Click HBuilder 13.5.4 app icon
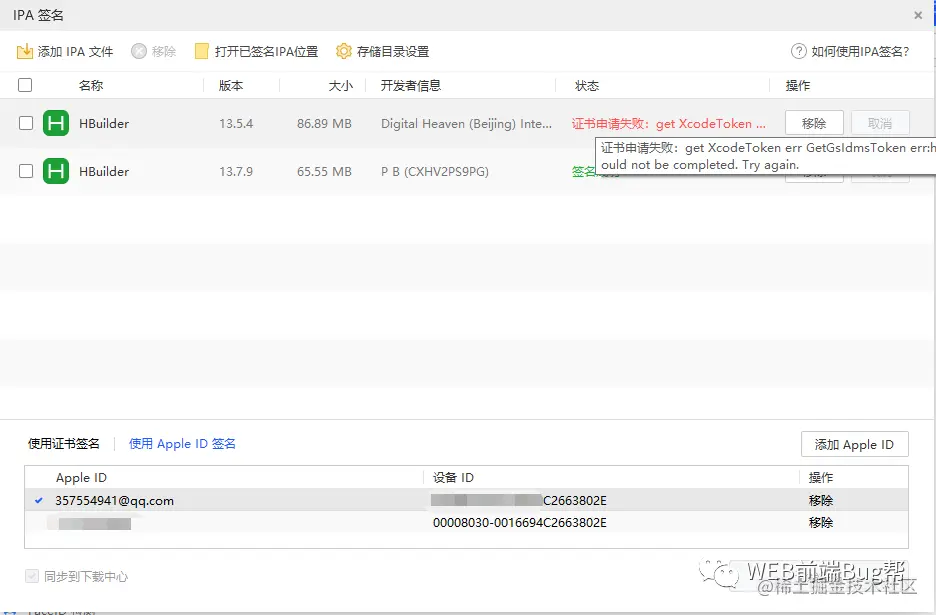The height and width of the screenshot is (615, 936). click(x=56, y=124)
